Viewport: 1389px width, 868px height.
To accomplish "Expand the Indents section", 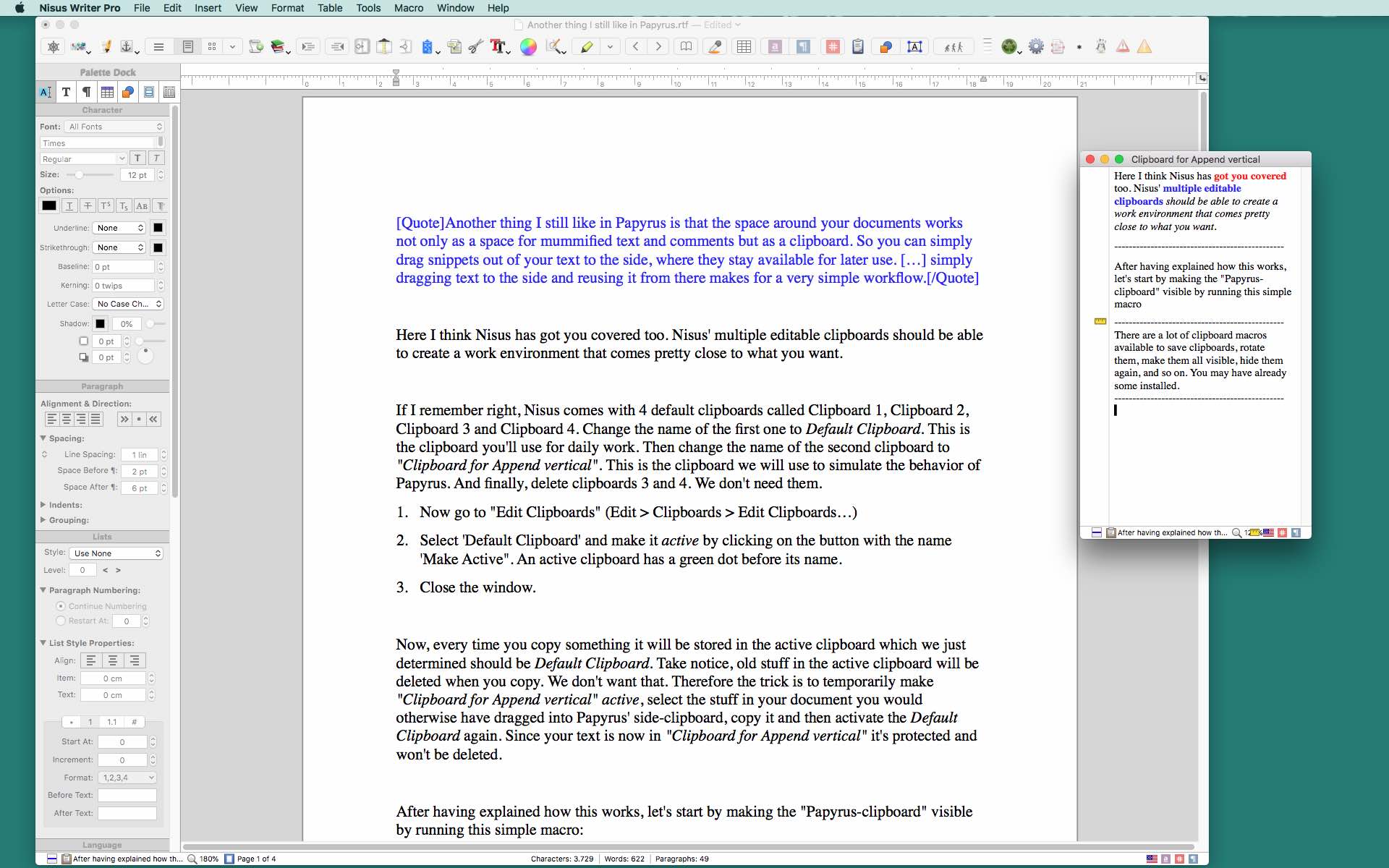I will pyautogui.click(x=43, y=505).
